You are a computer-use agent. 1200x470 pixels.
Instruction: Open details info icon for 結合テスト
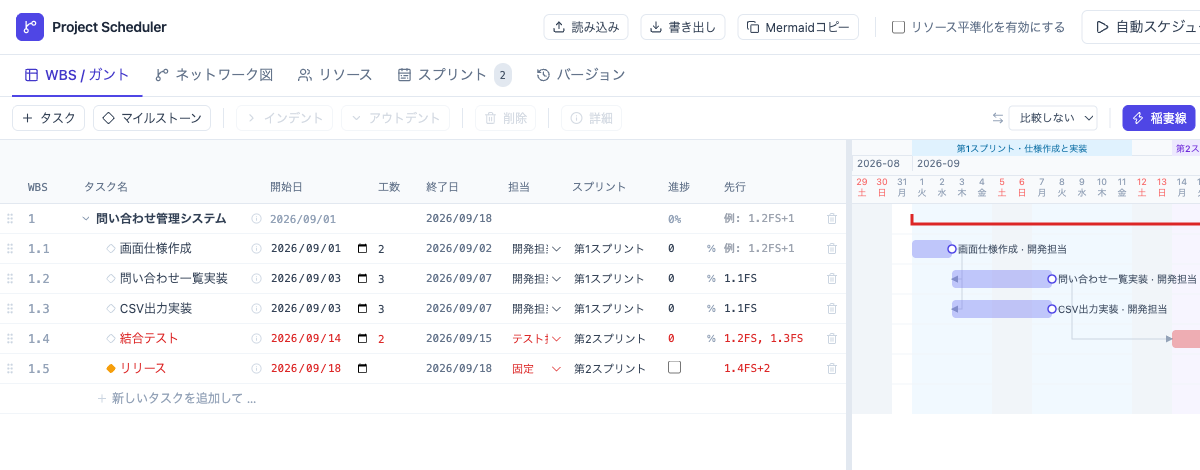(x=256, y=339)
